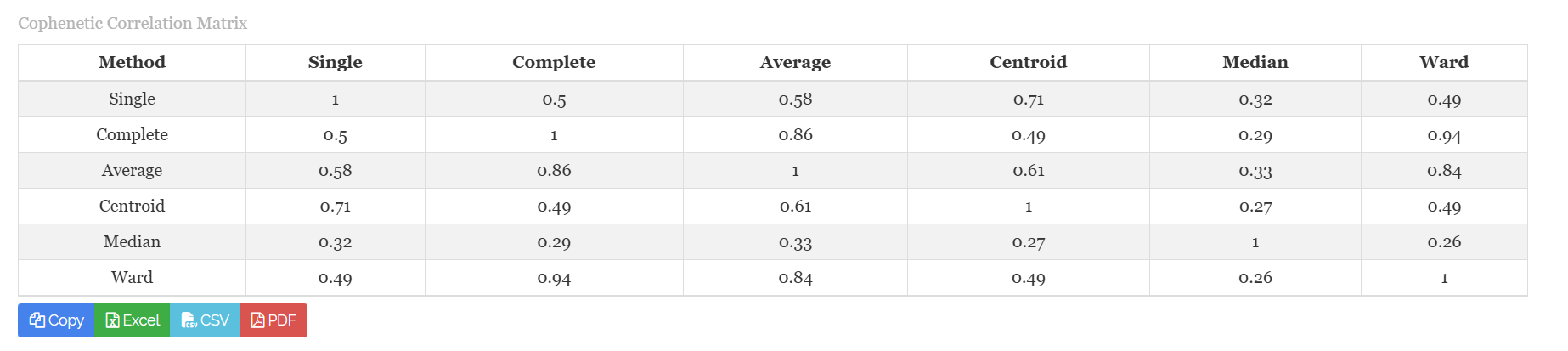Image resolution: width=1568 pixels, height=351 pixels.
Task: Click the 0.71 Single-Centroid cell
Action: pos(1029,99)
